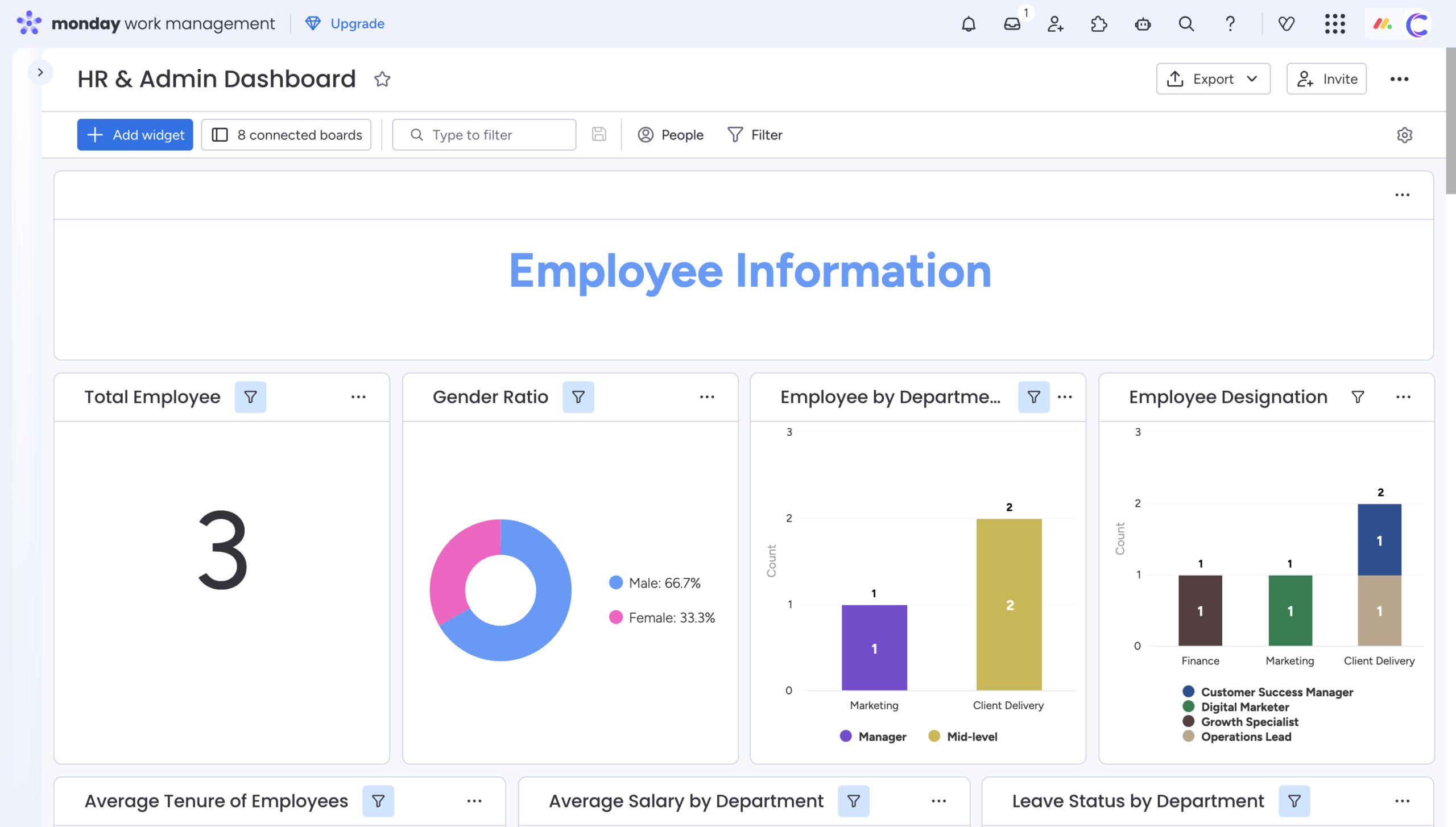1456x827 pixels.
Task: Open the notifications bell
Action: click(968, 24)
